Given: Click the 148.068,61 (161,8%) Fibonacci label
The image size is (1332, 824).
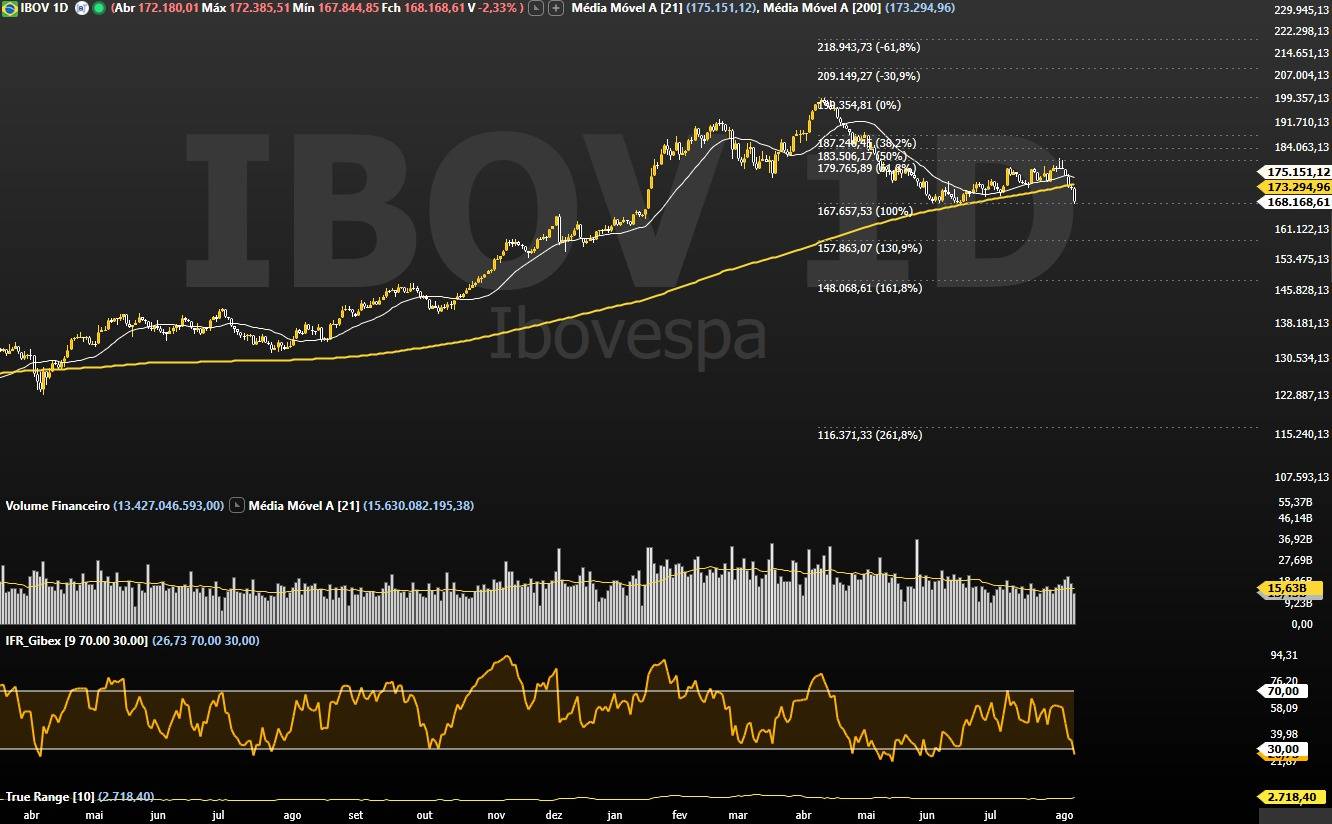Looking at the screenshot, I should 868,288.
